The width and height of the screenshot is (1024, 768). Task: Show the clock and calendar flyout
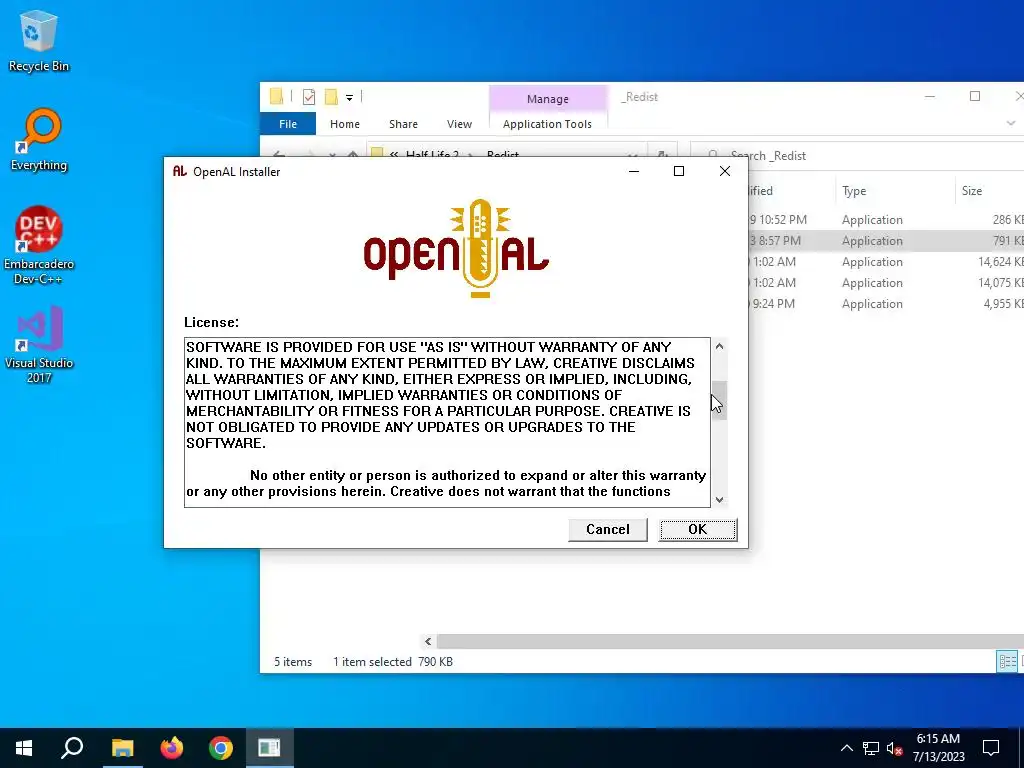tap(938, 748)
